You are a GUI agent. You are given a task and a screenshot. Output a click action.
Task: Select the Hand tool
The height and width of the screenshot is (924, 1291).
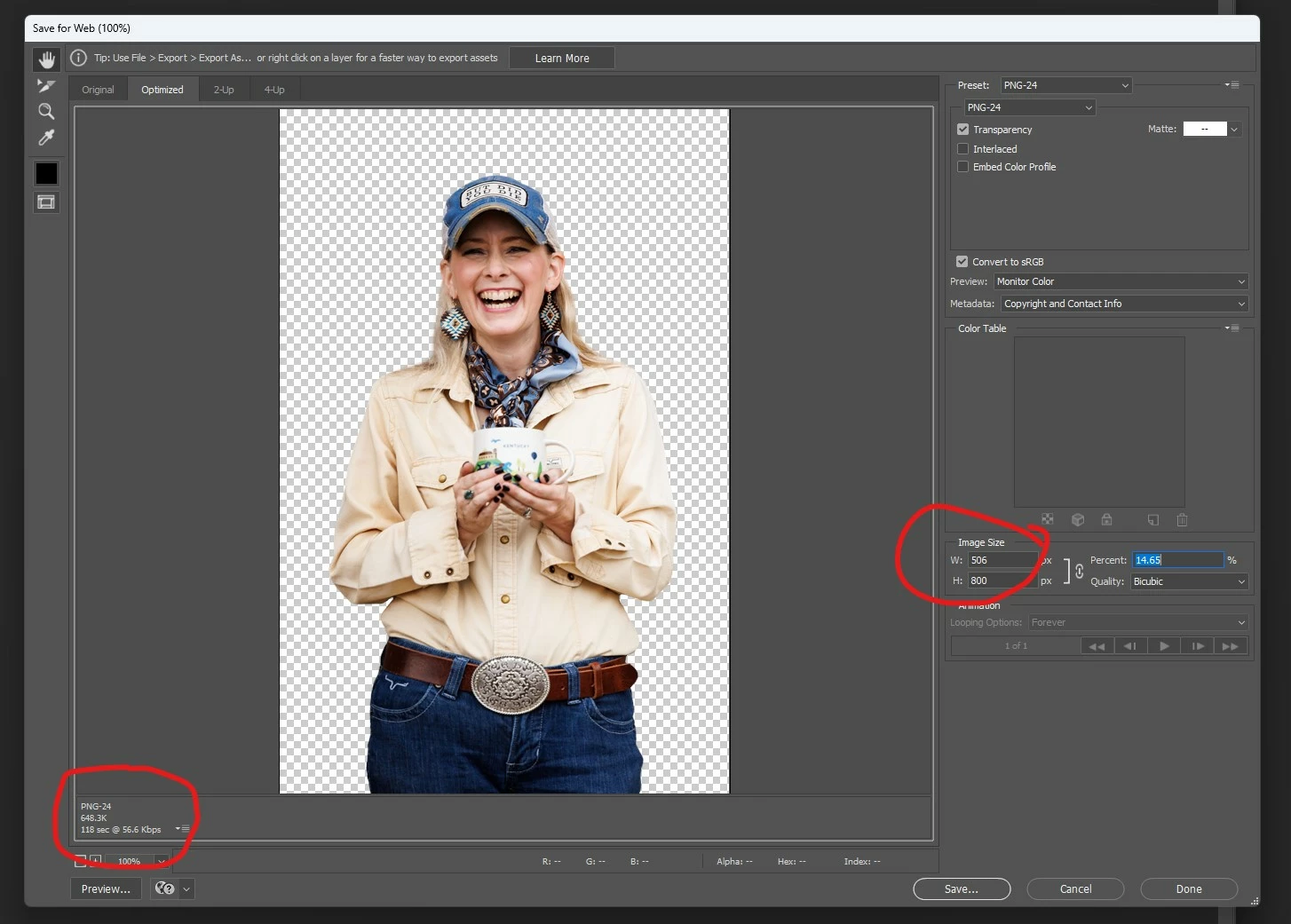click(46, 59)
